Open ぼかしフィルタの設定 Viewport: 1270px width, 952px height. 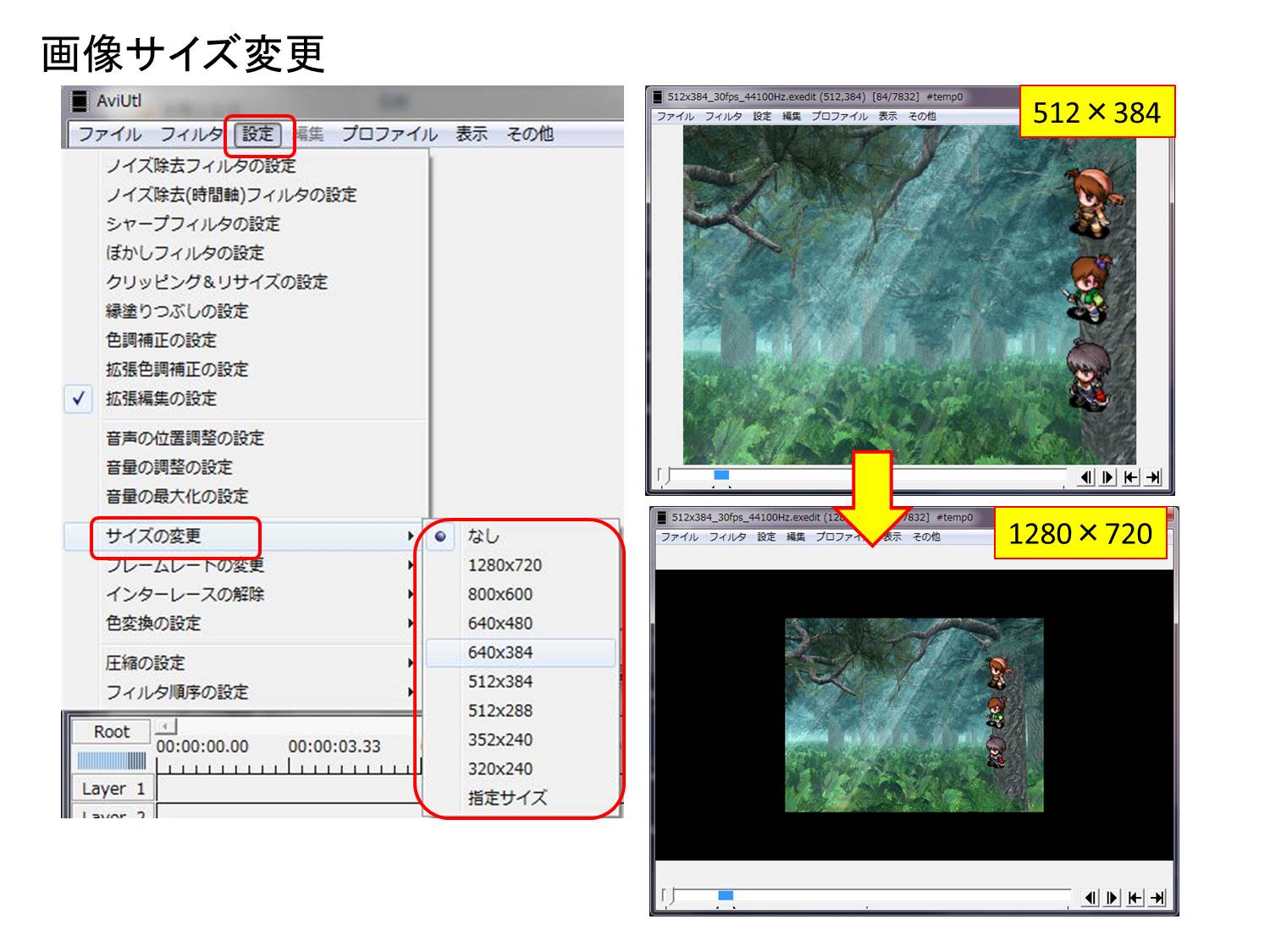coord(185,252)
